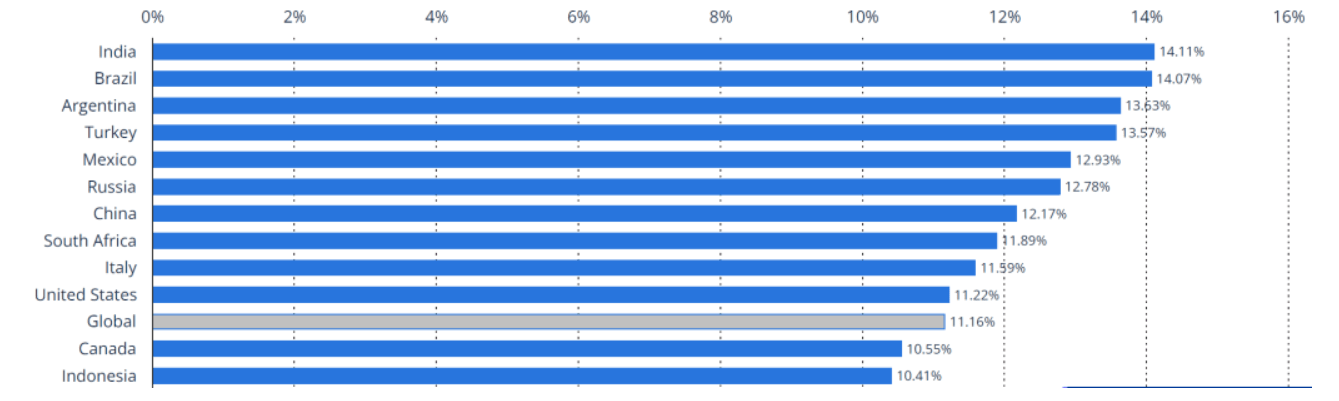
Task: Click the Italy axis label
Action: coord(120,268)
